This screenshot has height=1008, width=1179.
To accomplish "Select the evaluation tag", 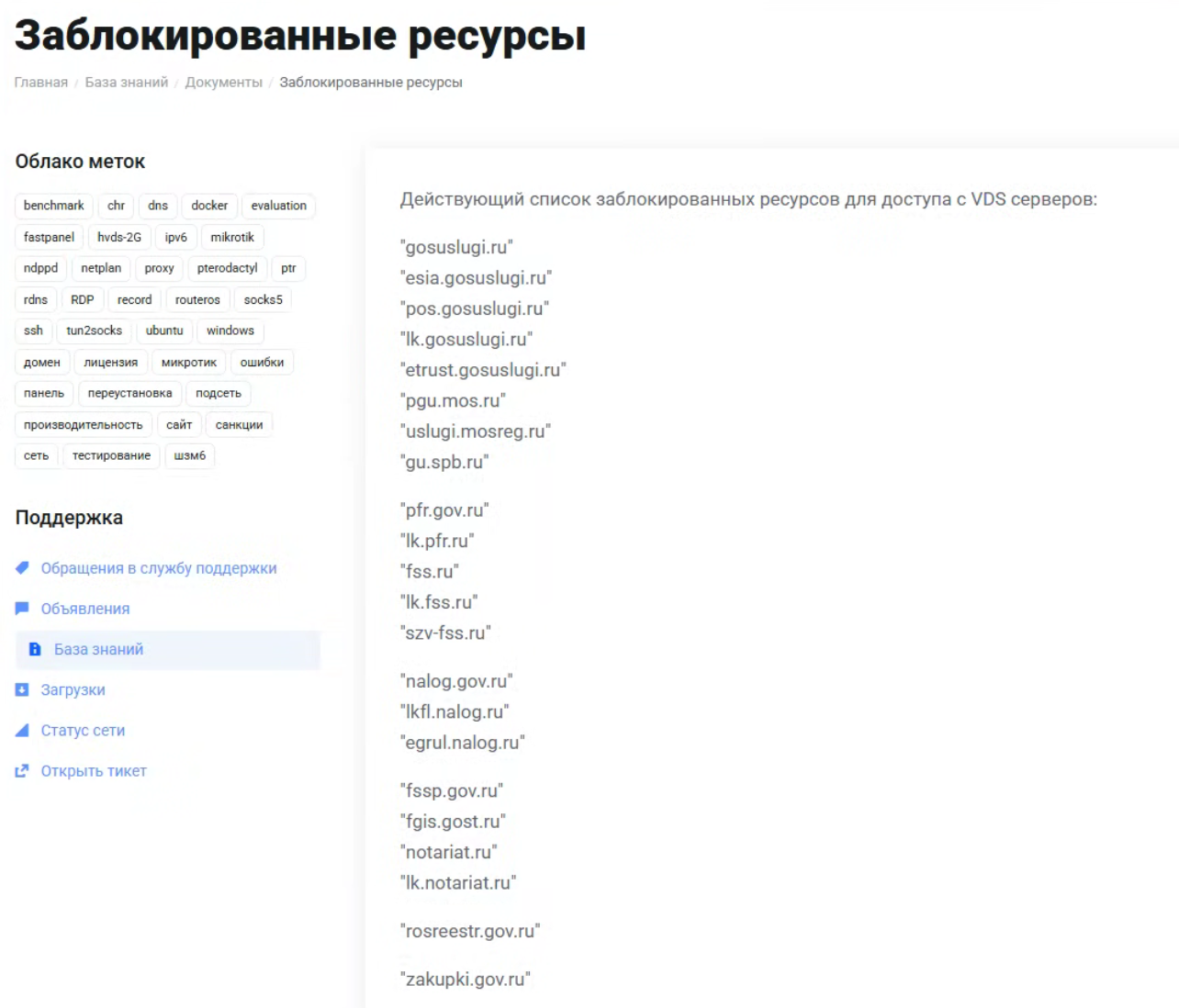I will point(279,206).
